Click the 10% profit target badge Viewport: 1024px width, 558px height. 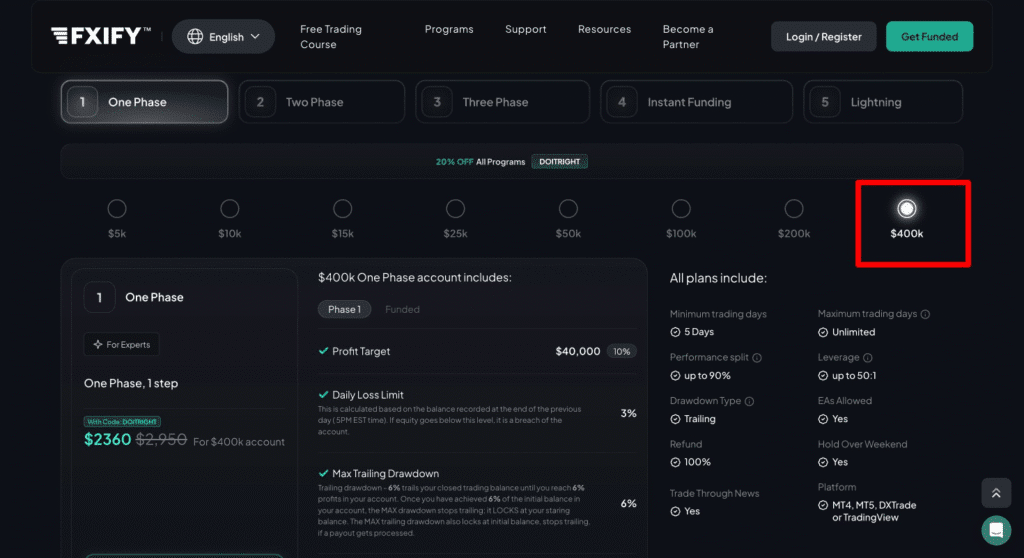click(621, 352)
